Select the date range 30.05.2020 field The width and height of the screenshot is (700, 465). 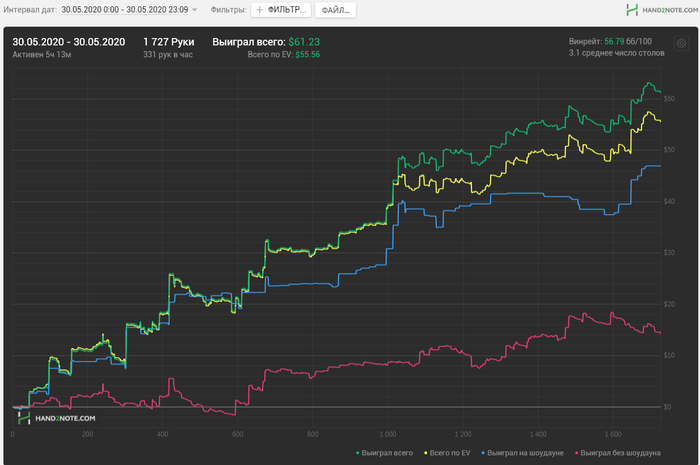pyautogui.click(x=125, y=10)
